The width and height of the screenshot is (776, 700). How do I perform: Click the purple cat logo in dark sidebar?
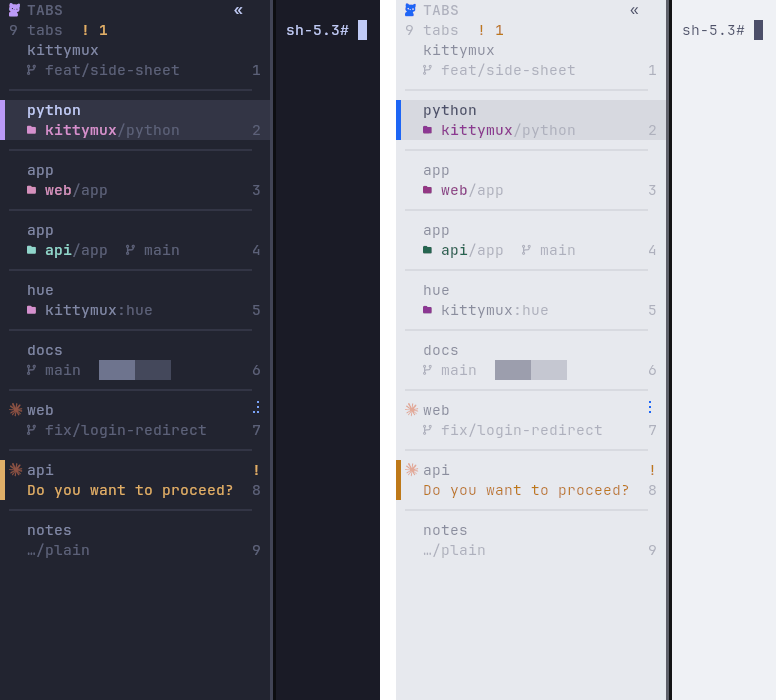tap(14, 10)
